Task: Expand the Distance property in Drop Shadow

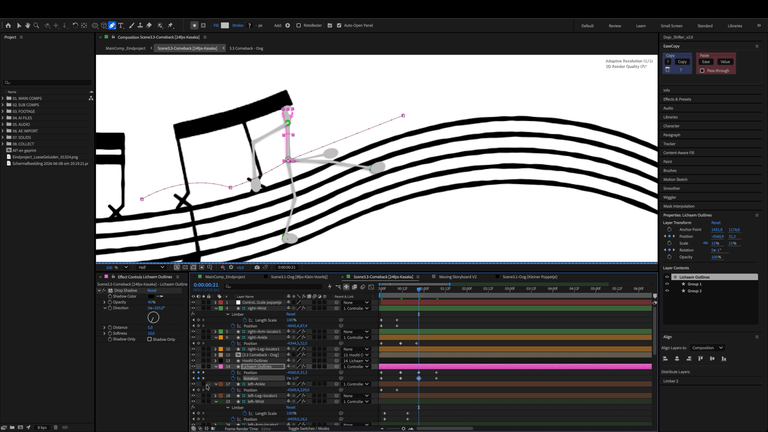Action: pyautogui.click(x=104, y=328)
